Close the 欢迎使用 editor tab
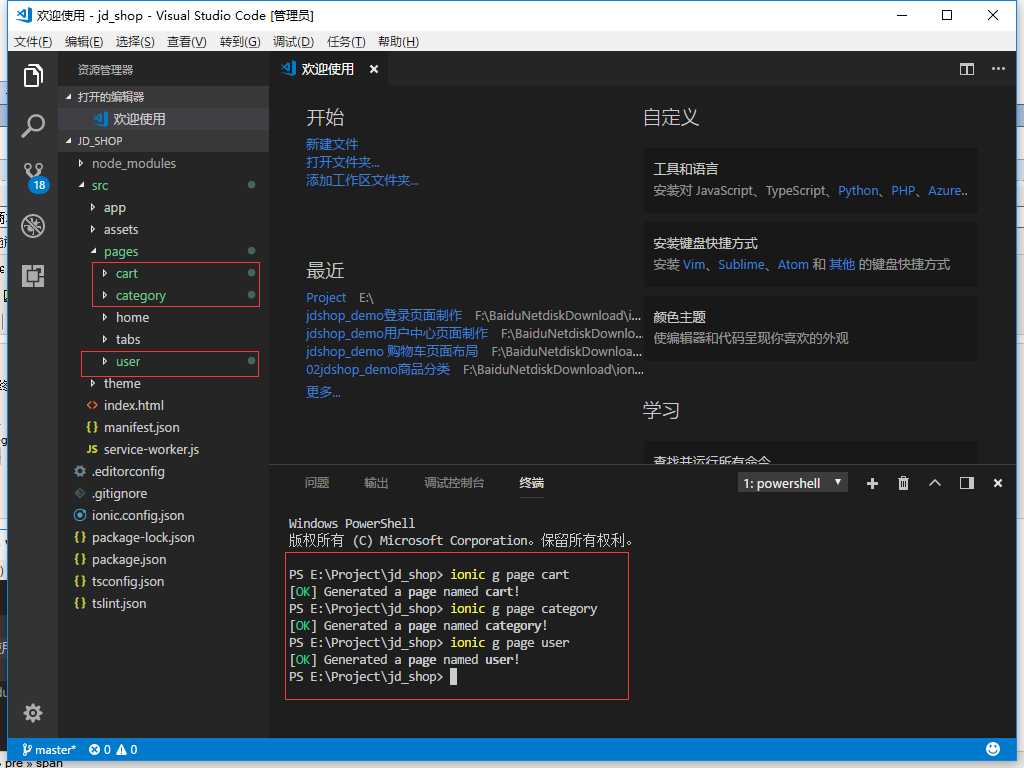The image size is (1024, 768). 374,69
